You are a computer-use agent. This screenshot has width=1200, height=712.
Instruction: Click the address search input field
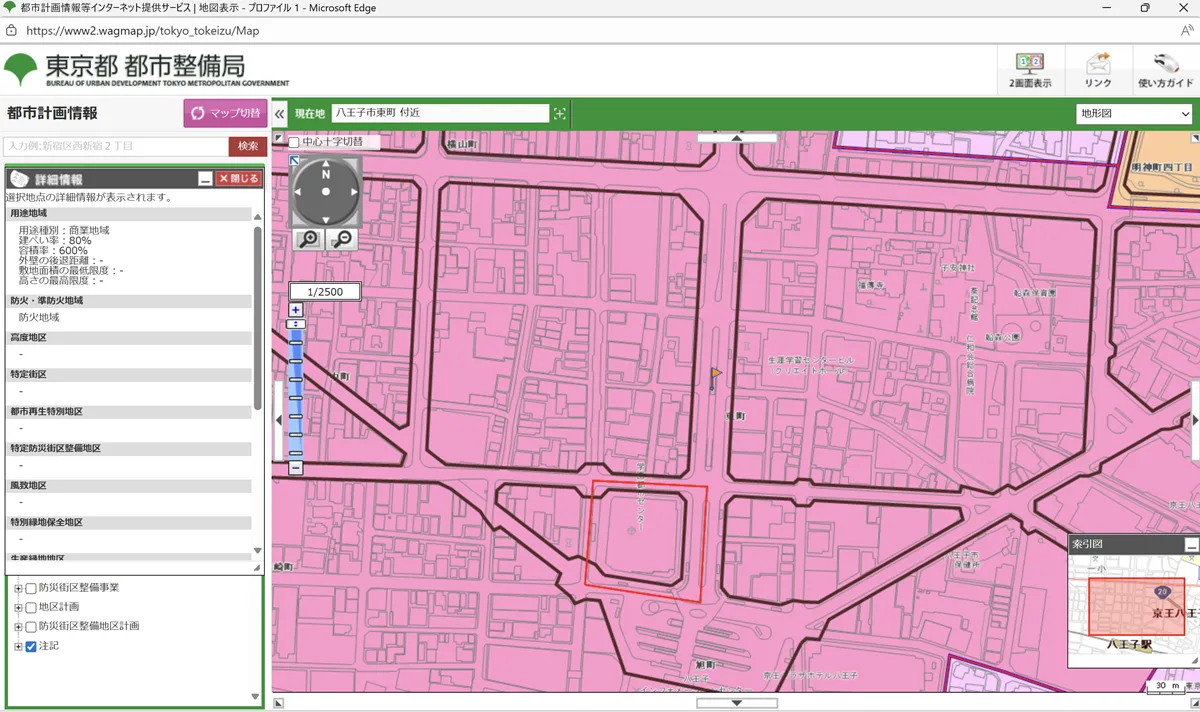pyautogui.click(x=115, y=146)
